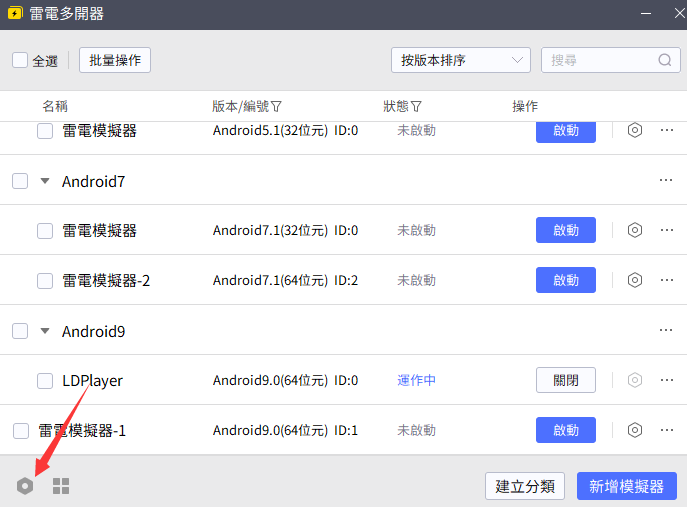Open multi-instance settings hexagon icon at bottom-left

tap(25, 486)
